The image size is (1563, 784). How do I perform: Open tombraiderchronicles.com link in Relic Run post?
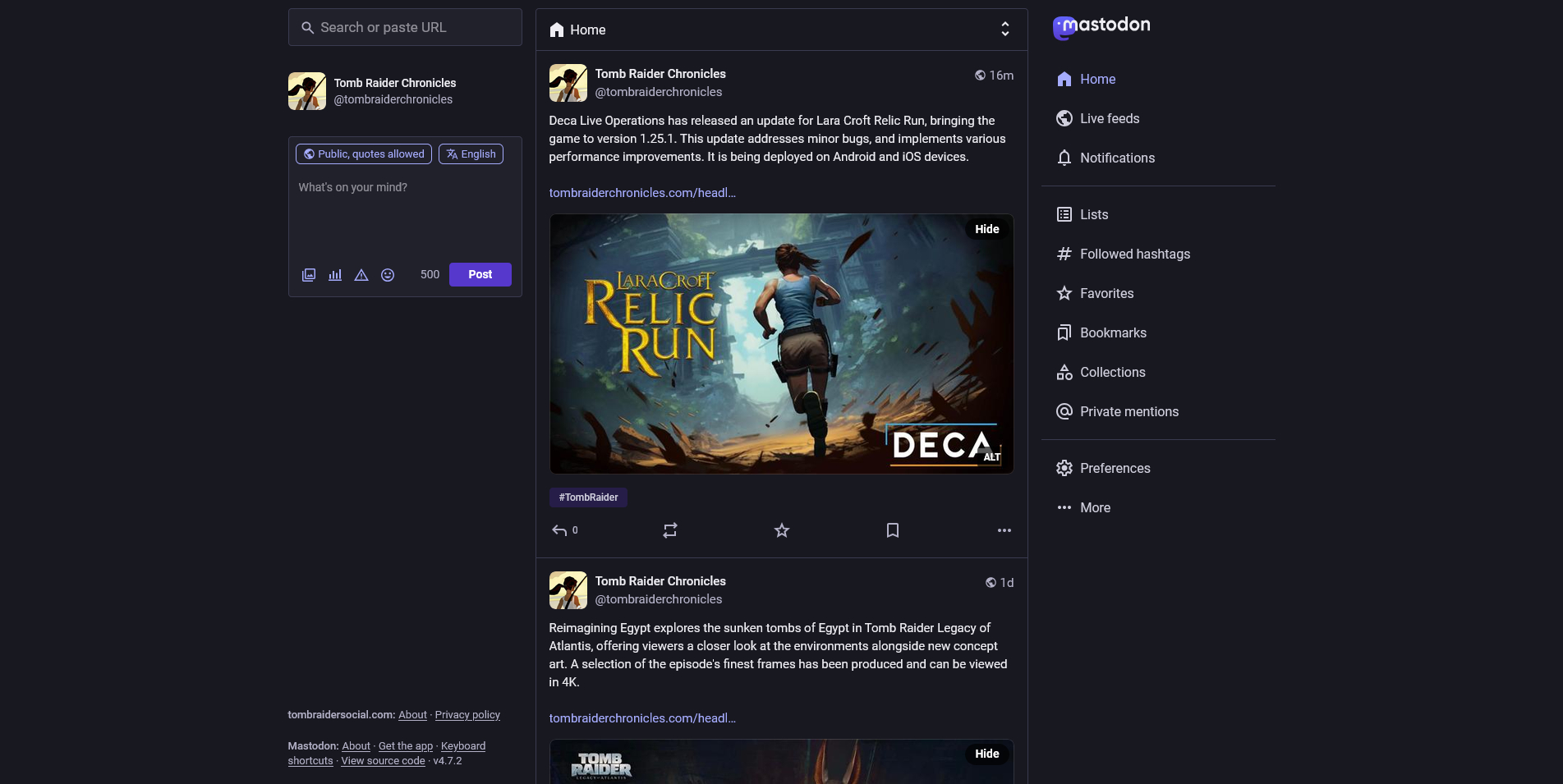click(642, 193)
